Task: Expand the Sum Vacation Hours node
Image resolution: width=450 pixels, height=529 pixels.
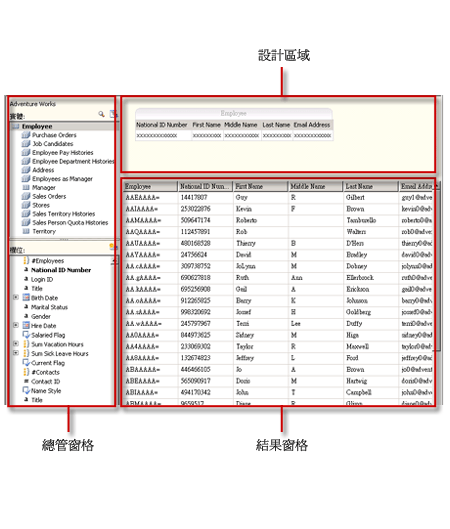Action: coord(16,343)
